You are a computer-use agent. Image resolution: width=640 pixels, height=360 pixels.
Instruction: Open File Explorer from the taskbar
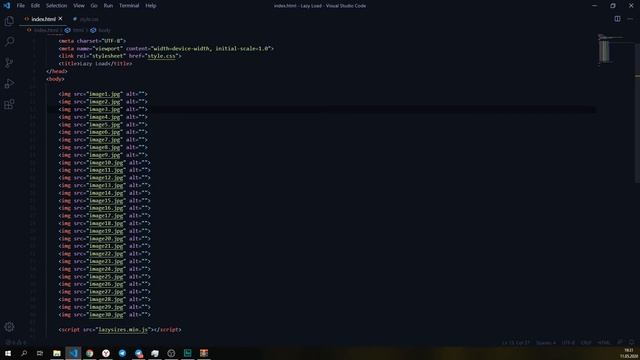[x=57, y=353]
